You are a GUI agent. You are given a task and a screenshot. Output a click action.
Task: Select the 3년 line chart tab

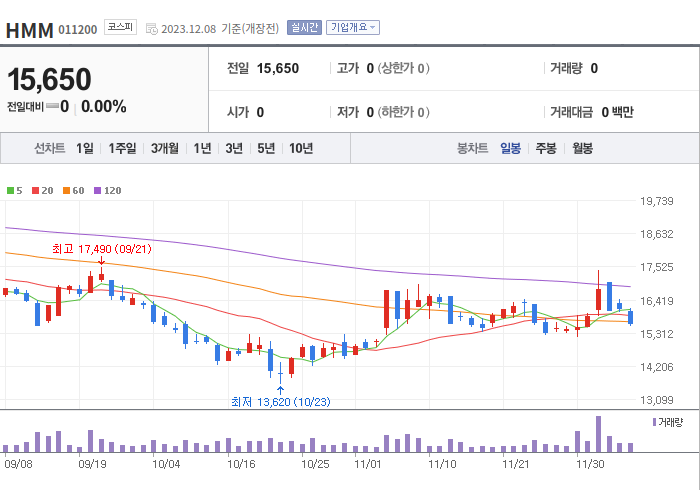234,148
